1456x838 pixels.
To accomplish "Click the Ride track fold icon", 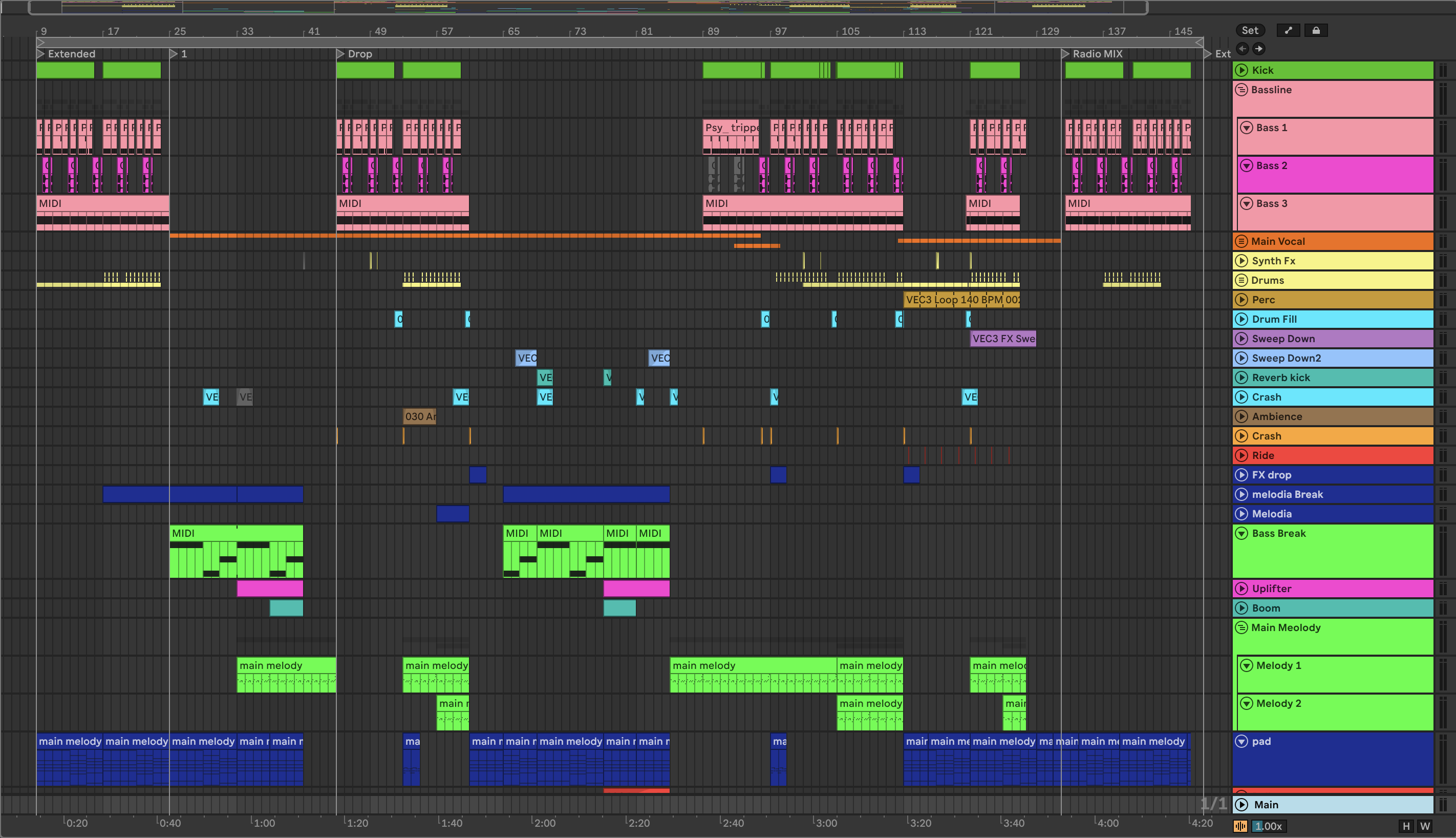I will pyautogui.click(x=1241, y=455).
